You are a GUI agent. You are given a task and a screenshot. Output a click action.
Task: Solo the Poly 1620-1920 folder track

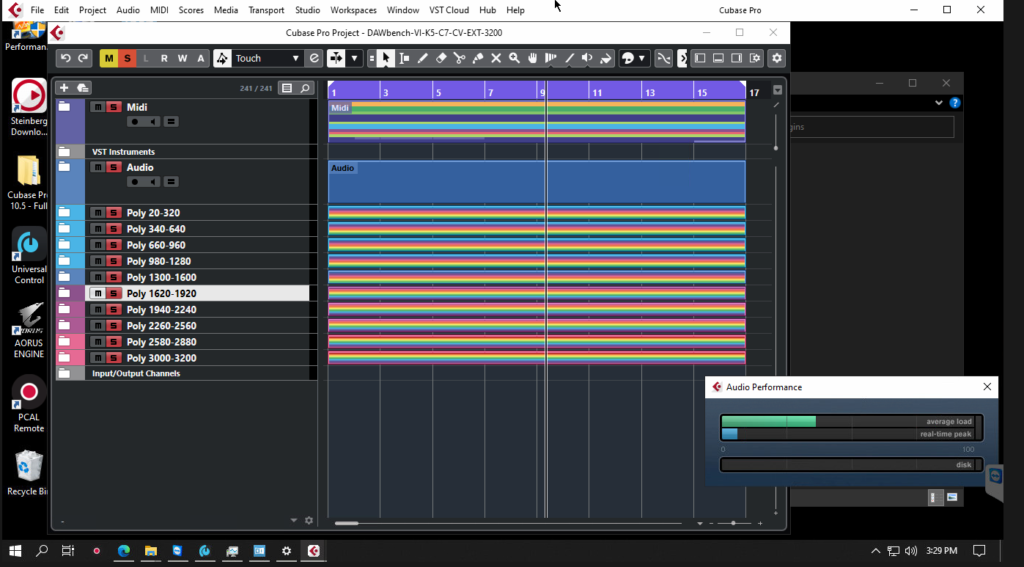point(114,293)
